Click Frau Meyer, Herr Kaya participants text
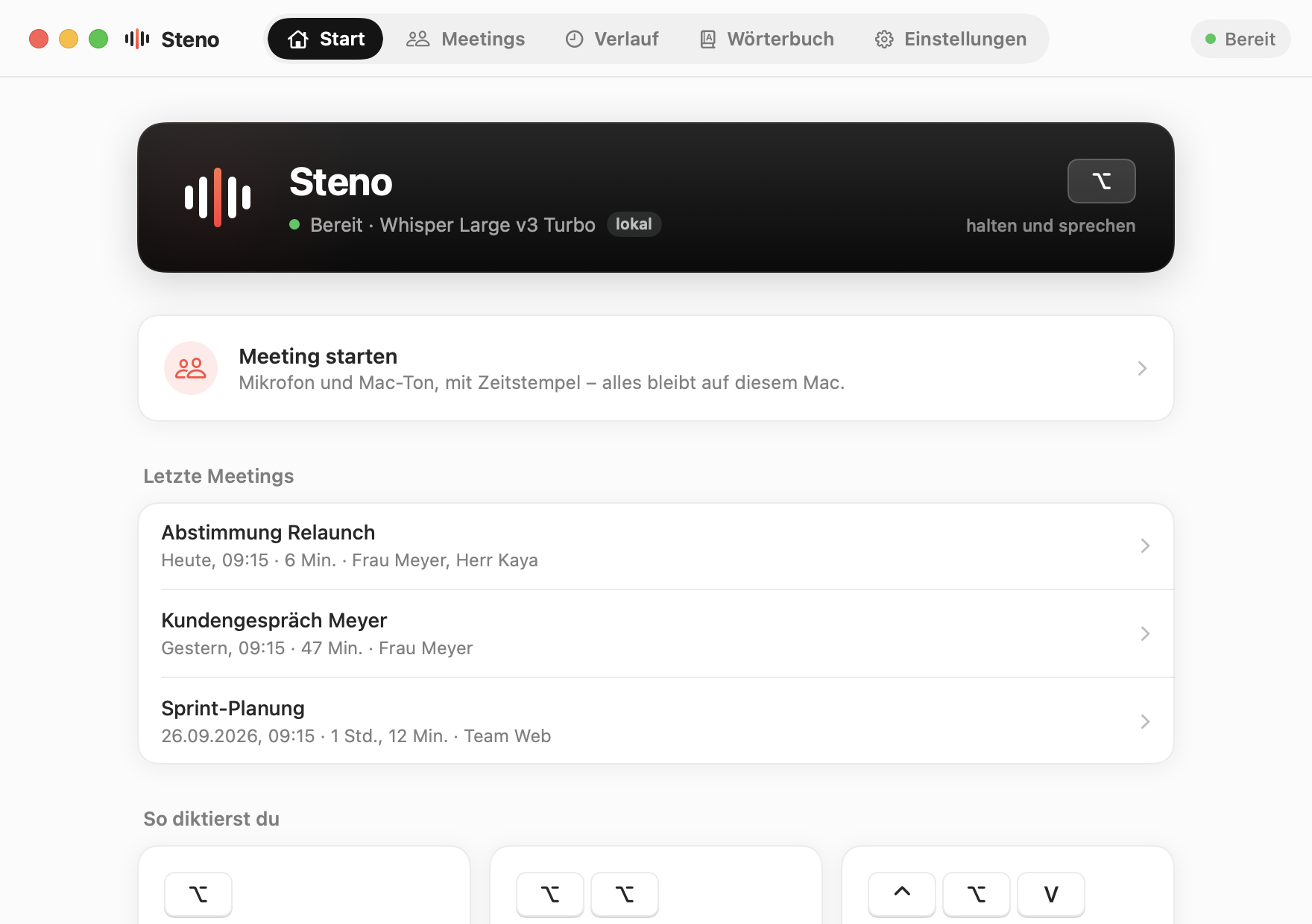Screen dimensions: 1312x924 tap(445, 560)
